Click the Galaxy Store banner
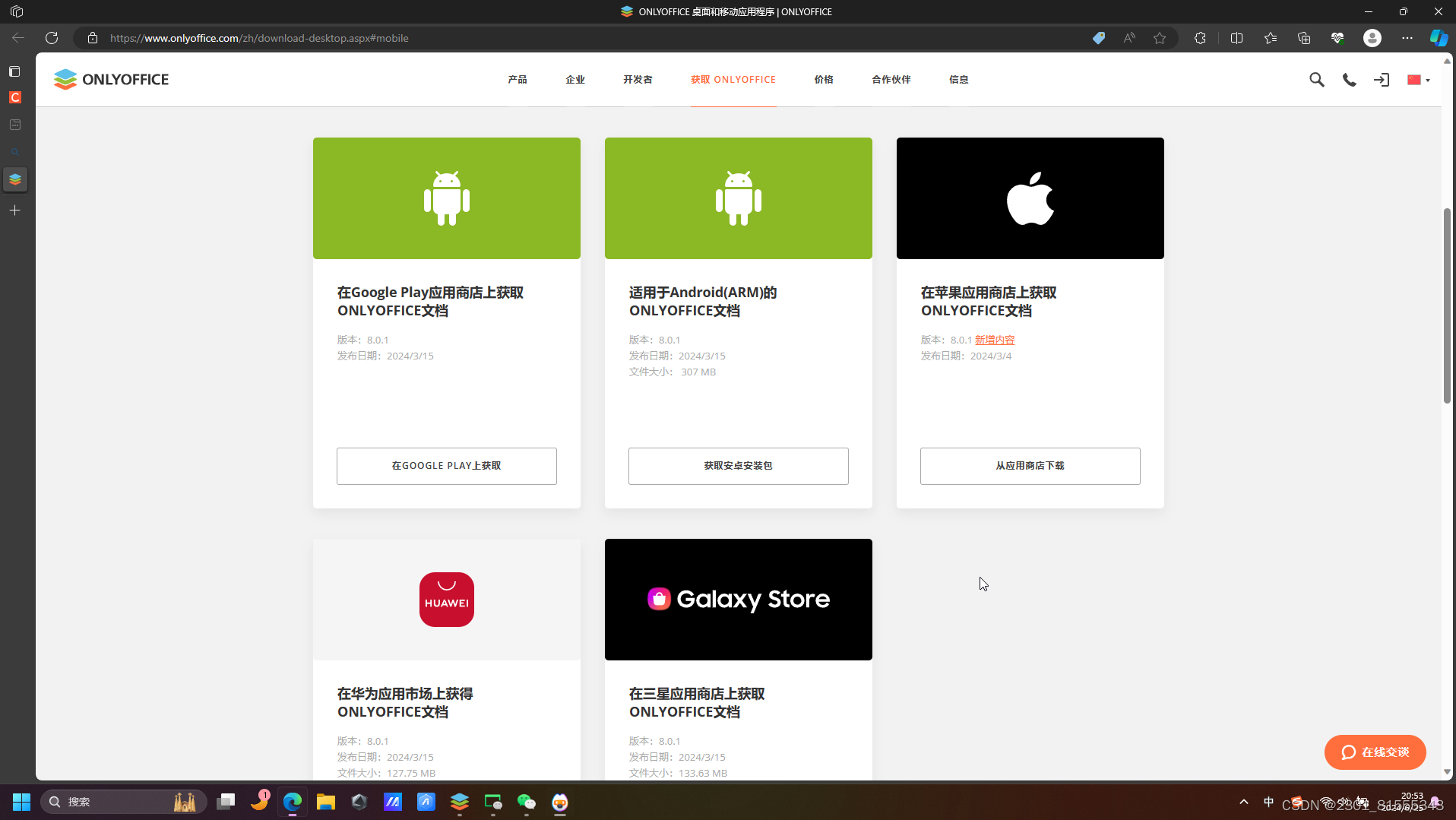This screenshot has width=1456, height=820. click(739, 600)
